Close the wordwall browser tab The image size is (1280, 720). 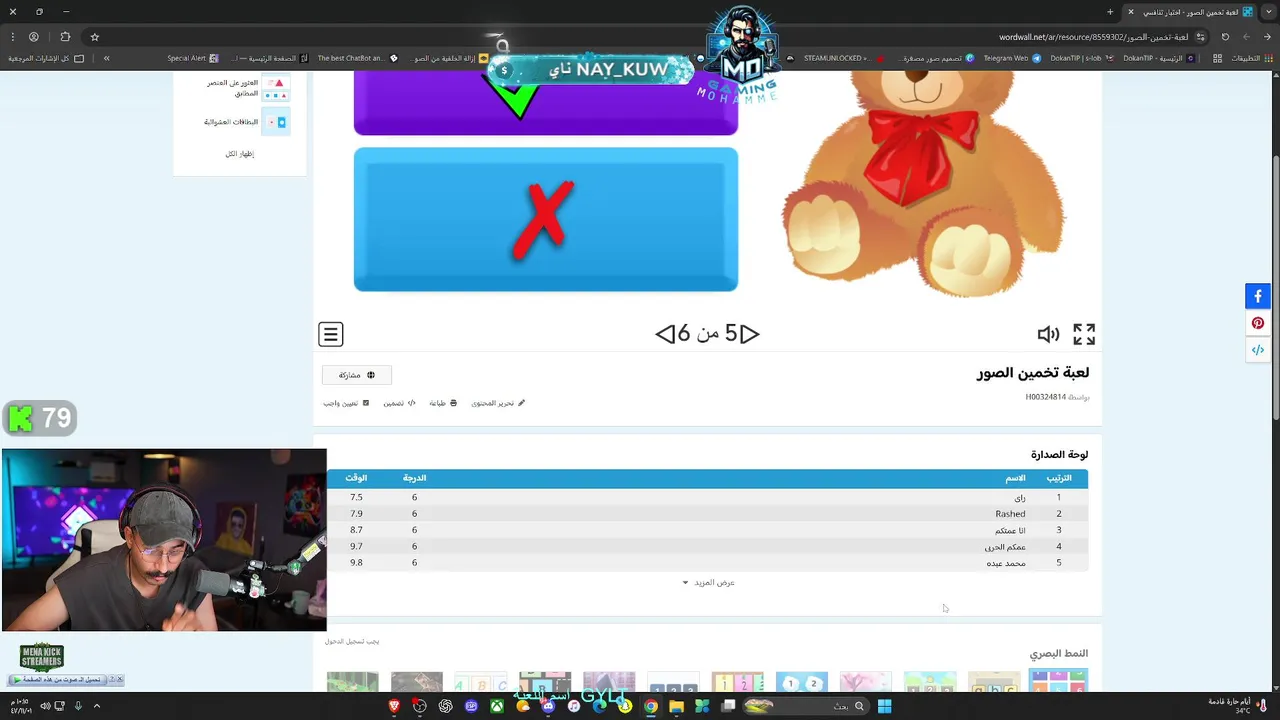click(x=1131, y=12)
